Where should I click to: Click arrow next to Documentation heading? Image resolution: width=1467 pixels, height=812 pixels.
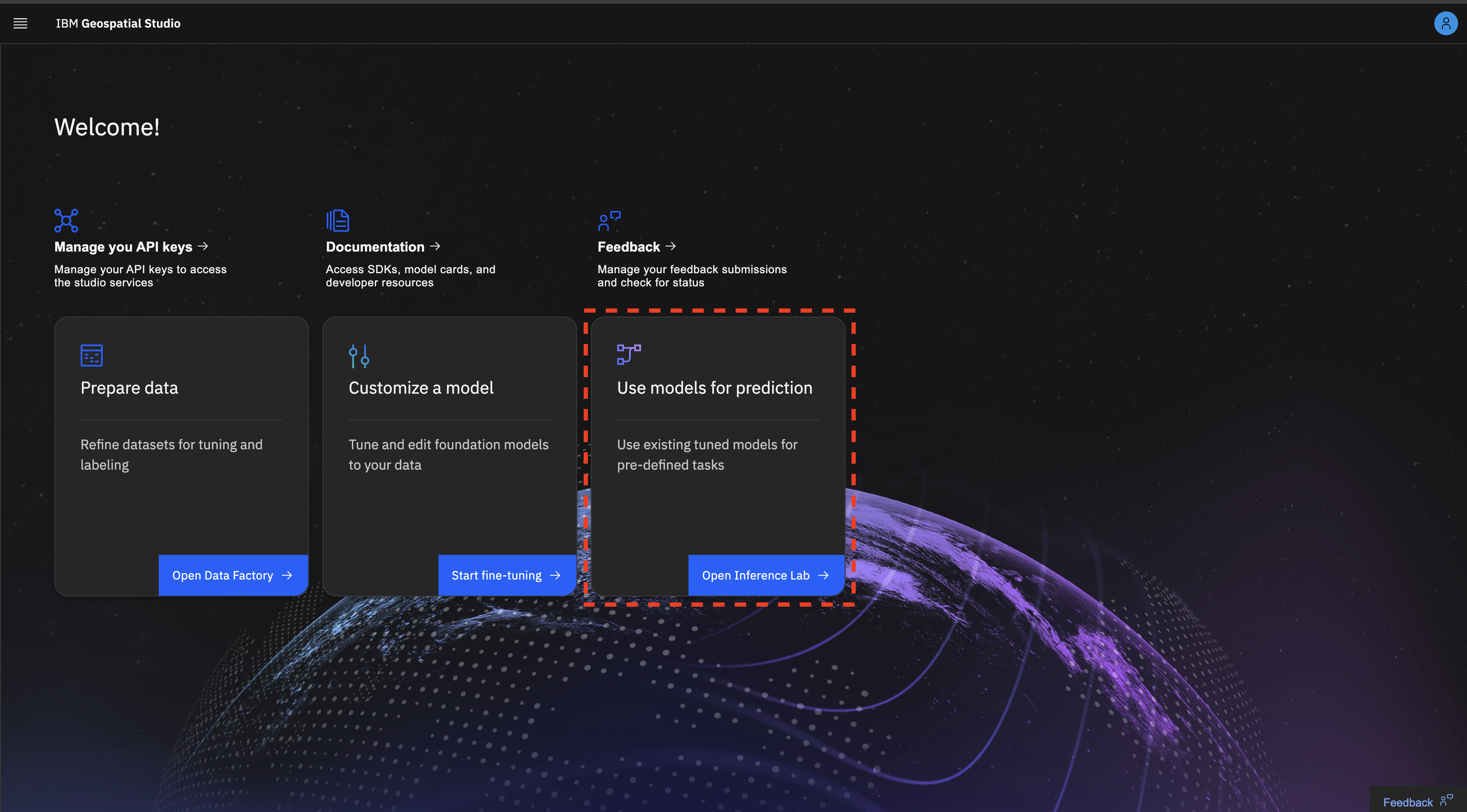435,246
